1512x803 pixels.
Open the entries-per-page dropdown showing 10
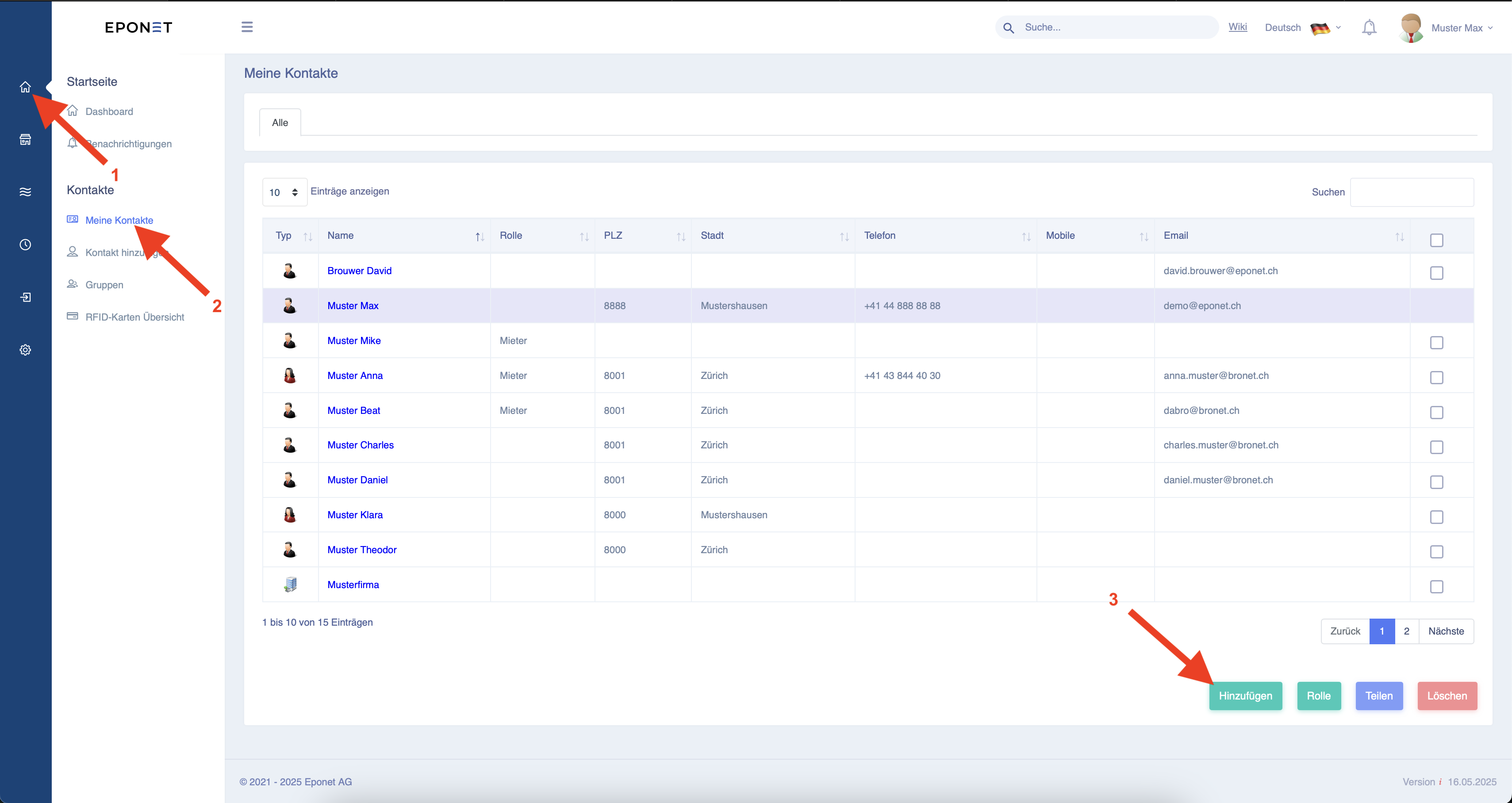pos(285,192)
